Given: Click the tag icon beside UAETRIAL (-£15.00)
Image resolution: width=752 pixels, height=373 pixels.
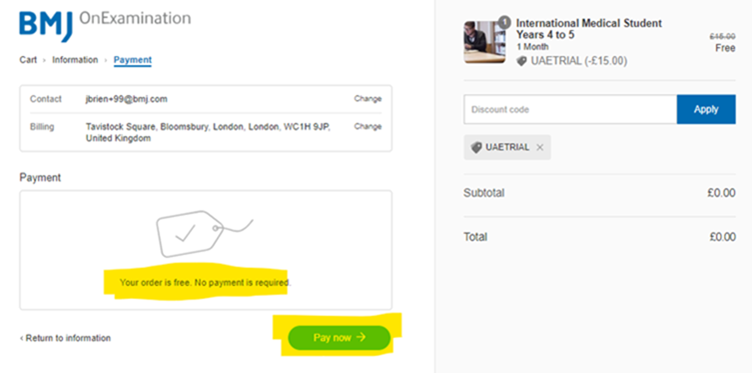Looking at the screenshot, I should coord(521,61).
